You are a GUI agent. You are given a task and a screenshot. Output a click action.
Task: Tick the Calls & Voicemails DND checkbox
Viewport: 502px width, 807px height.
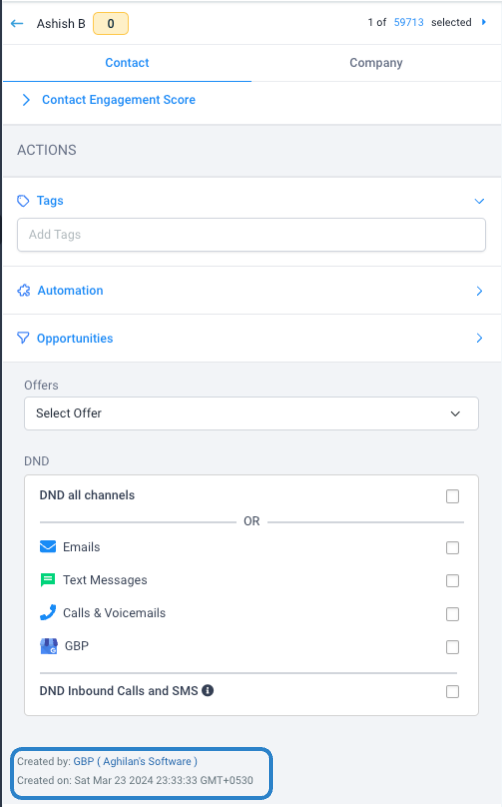tap(453, 614)
